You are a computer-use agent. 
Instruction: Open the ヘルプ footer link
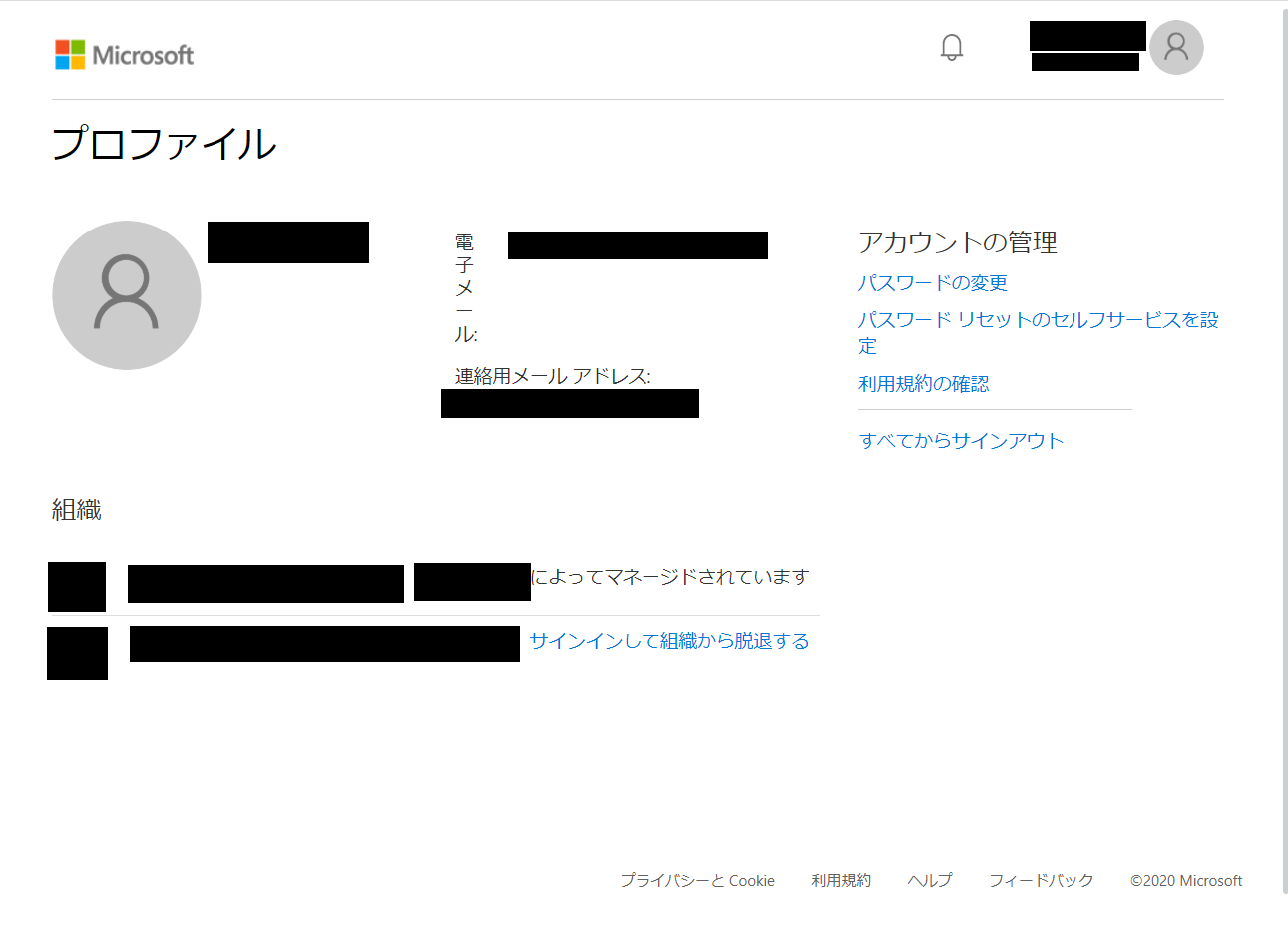pyautogui.click(x=930, y=880)
